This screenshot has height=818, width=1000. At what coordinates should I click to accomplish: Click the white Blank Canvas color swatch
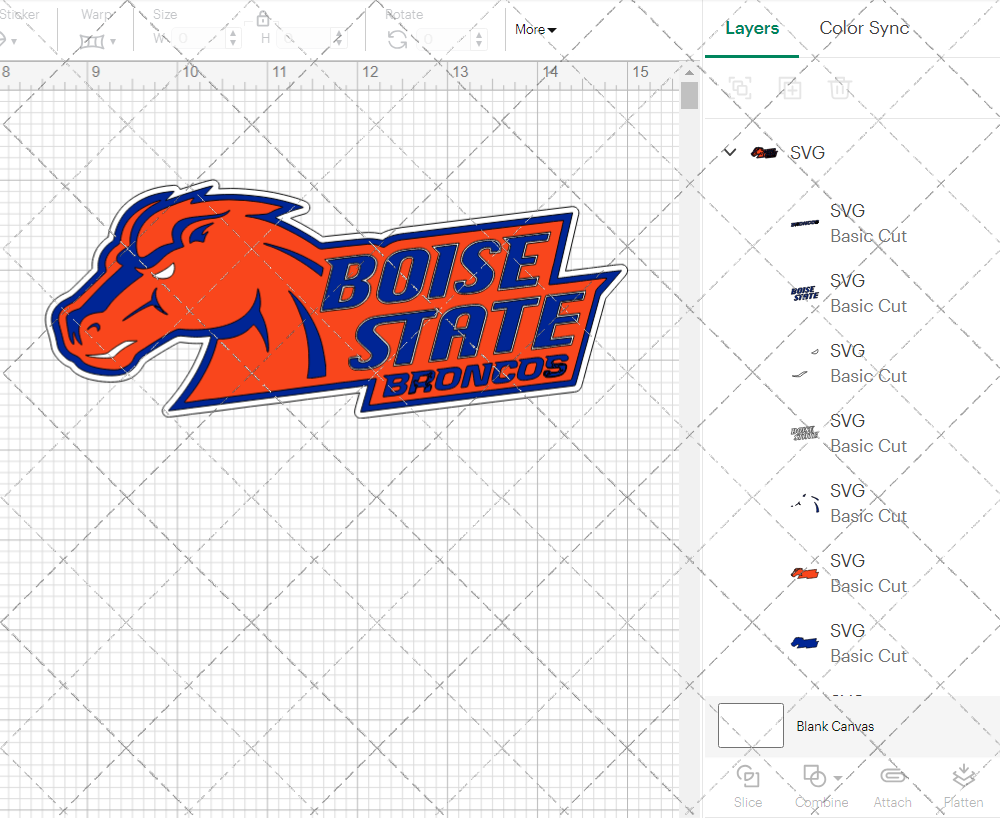point(750,726)
